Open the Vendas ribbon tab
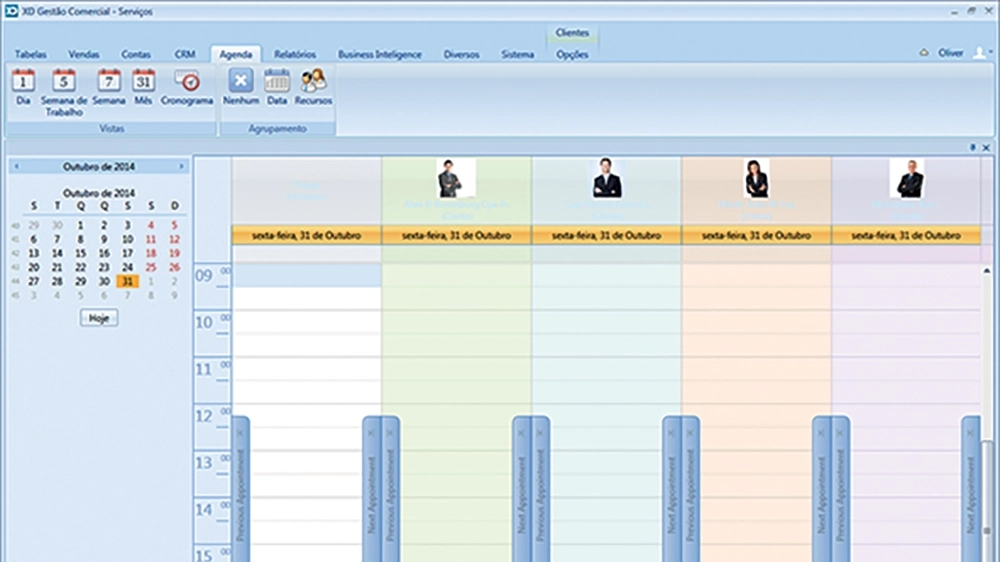 [x=84, y=55]
